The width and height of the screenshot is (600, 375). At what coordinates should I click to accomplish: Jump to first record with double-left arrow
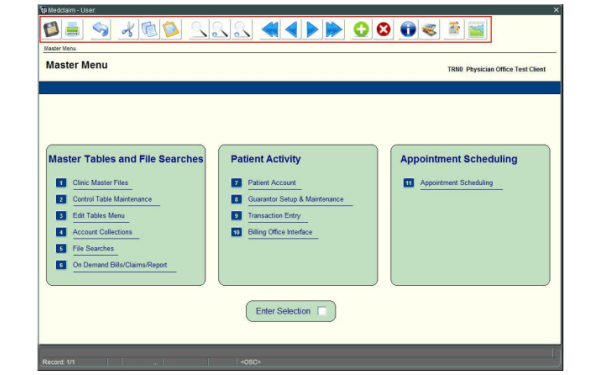coord(270,29)
